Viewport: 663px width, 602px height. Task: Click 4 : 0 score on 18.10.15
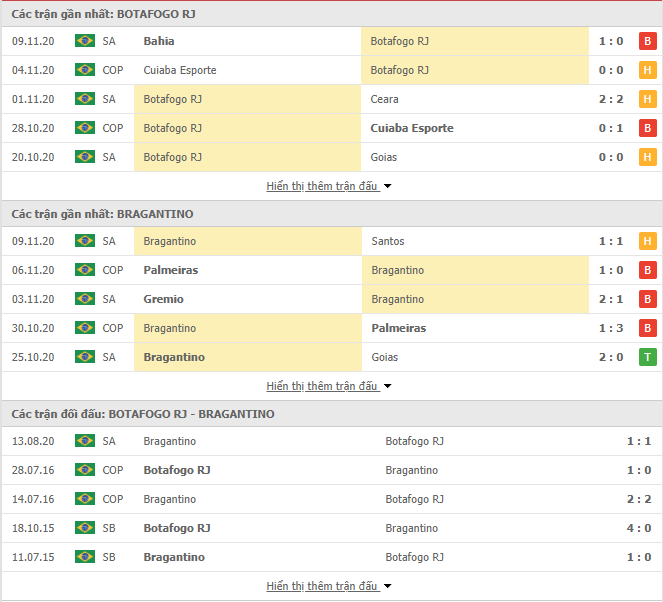click(639, 528)
